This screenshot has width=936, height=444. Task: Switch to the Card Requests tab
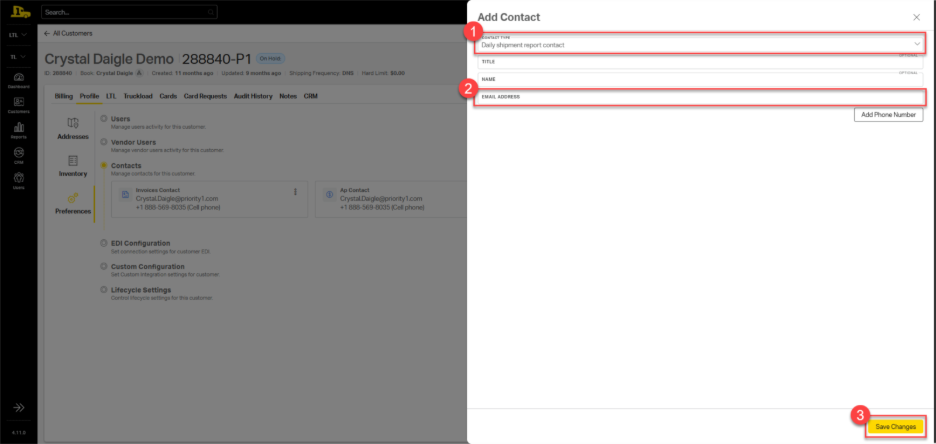[205, 96]
